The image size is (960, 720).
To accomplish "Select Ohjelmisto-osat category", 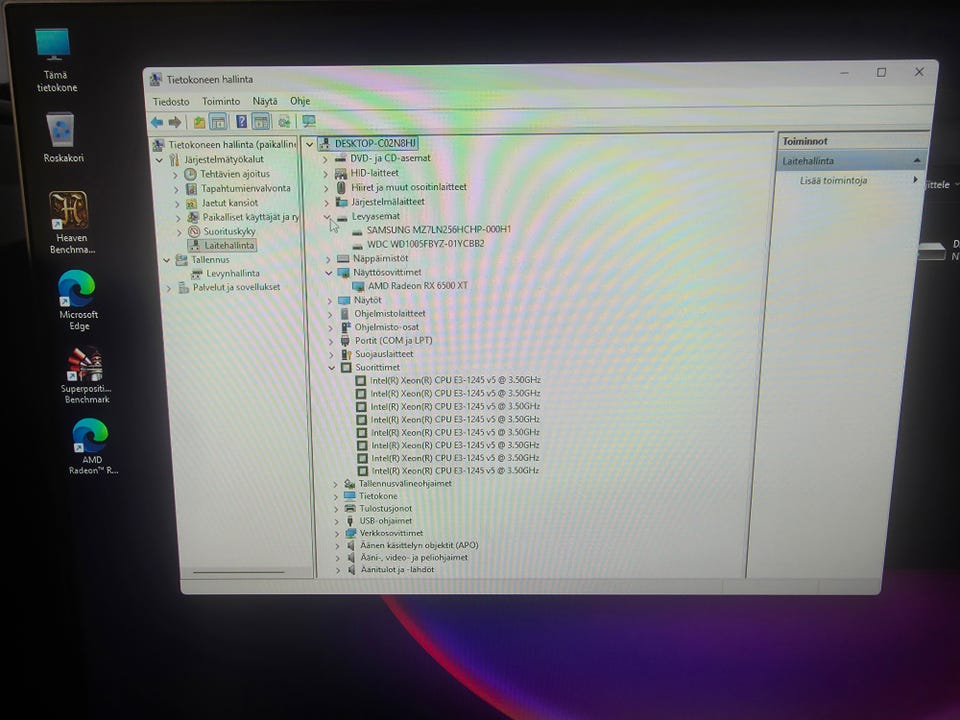I will (x=387, y=327).
